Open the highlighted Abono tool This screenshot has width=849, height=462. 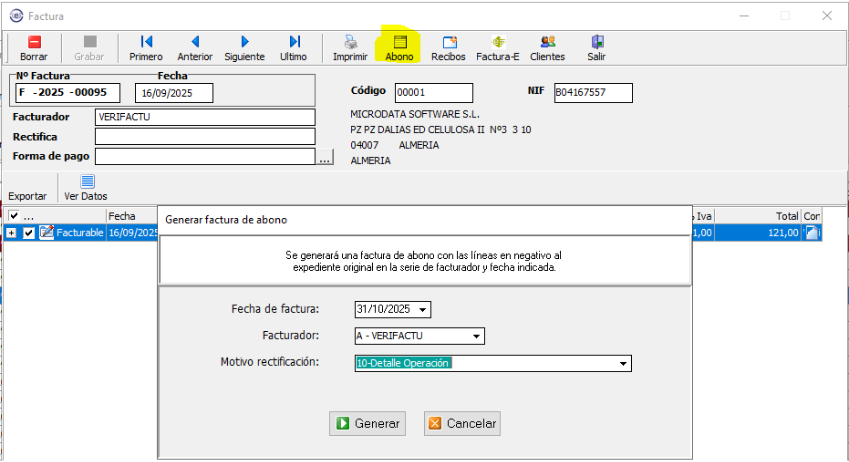400,43
